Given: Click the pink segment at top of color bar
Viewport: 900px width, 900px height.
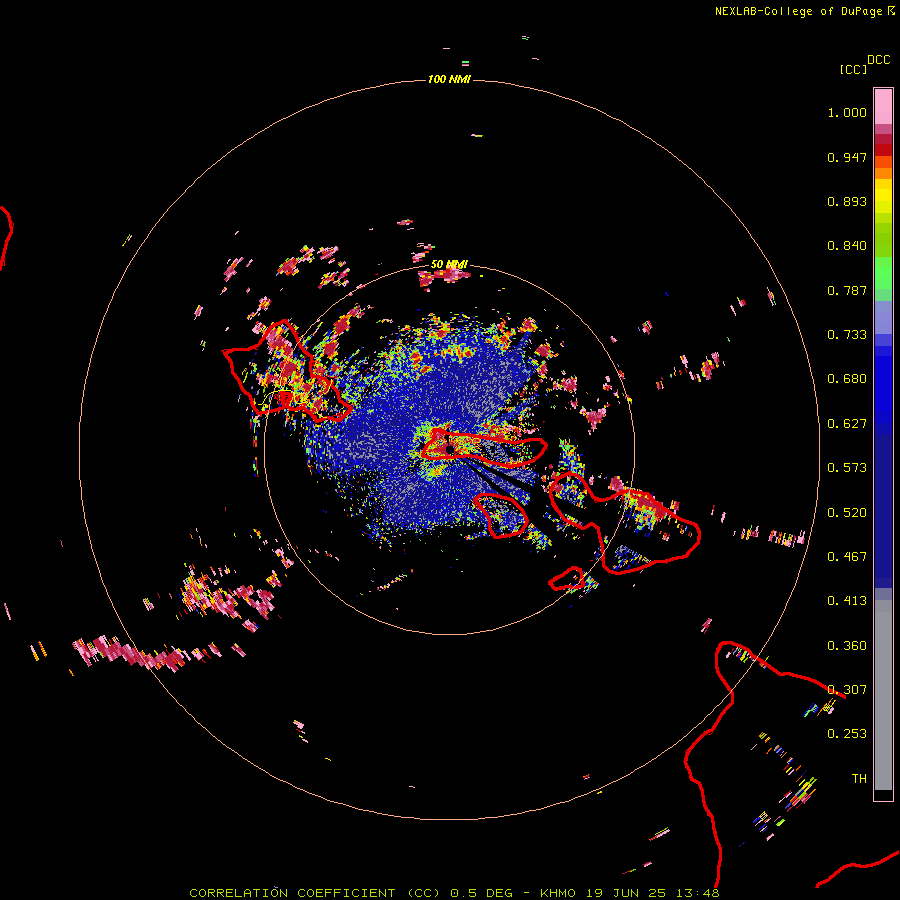Looking at the screenshot, I should coord(883,107).
